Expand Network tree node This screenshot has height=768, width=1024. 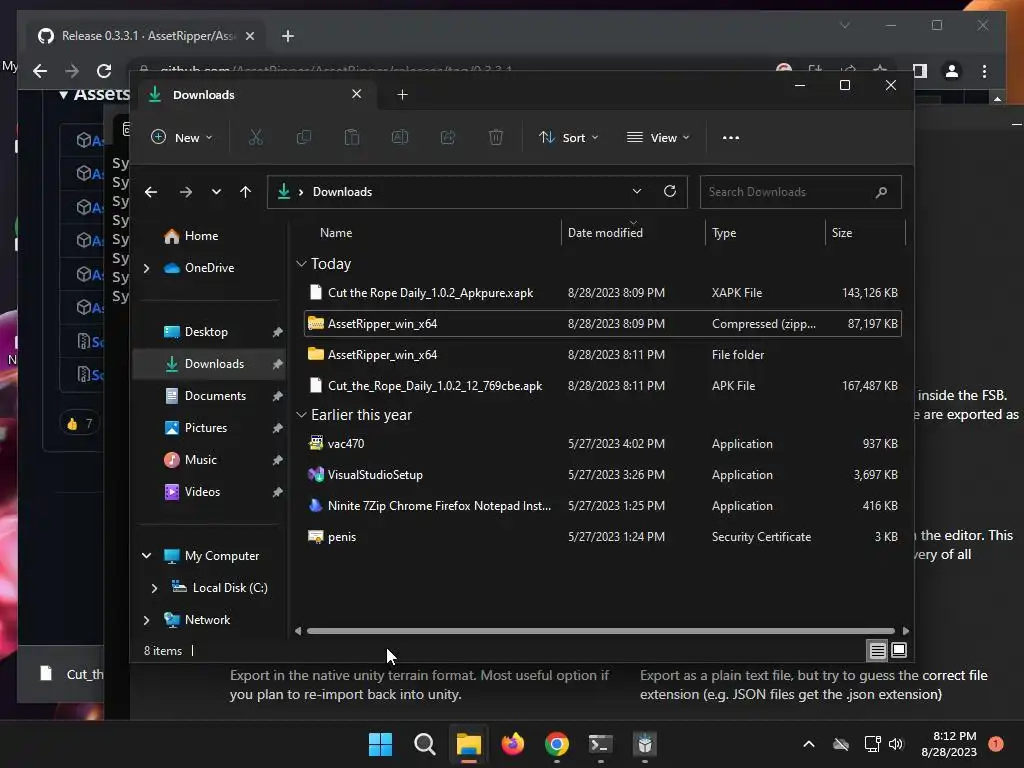[x=146, y=620]
